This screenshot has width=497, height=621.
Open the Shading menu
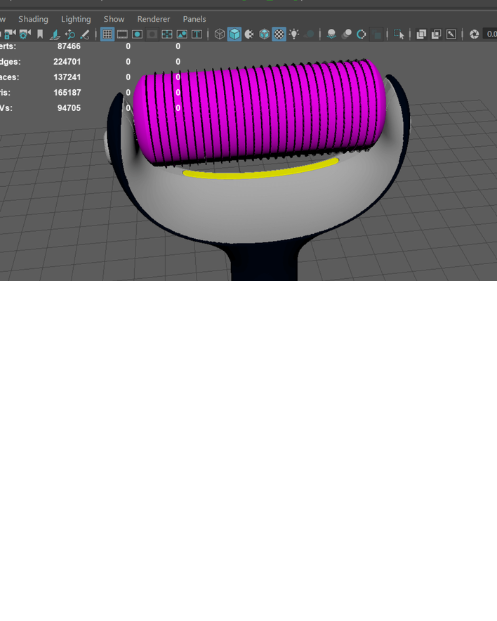33,19
